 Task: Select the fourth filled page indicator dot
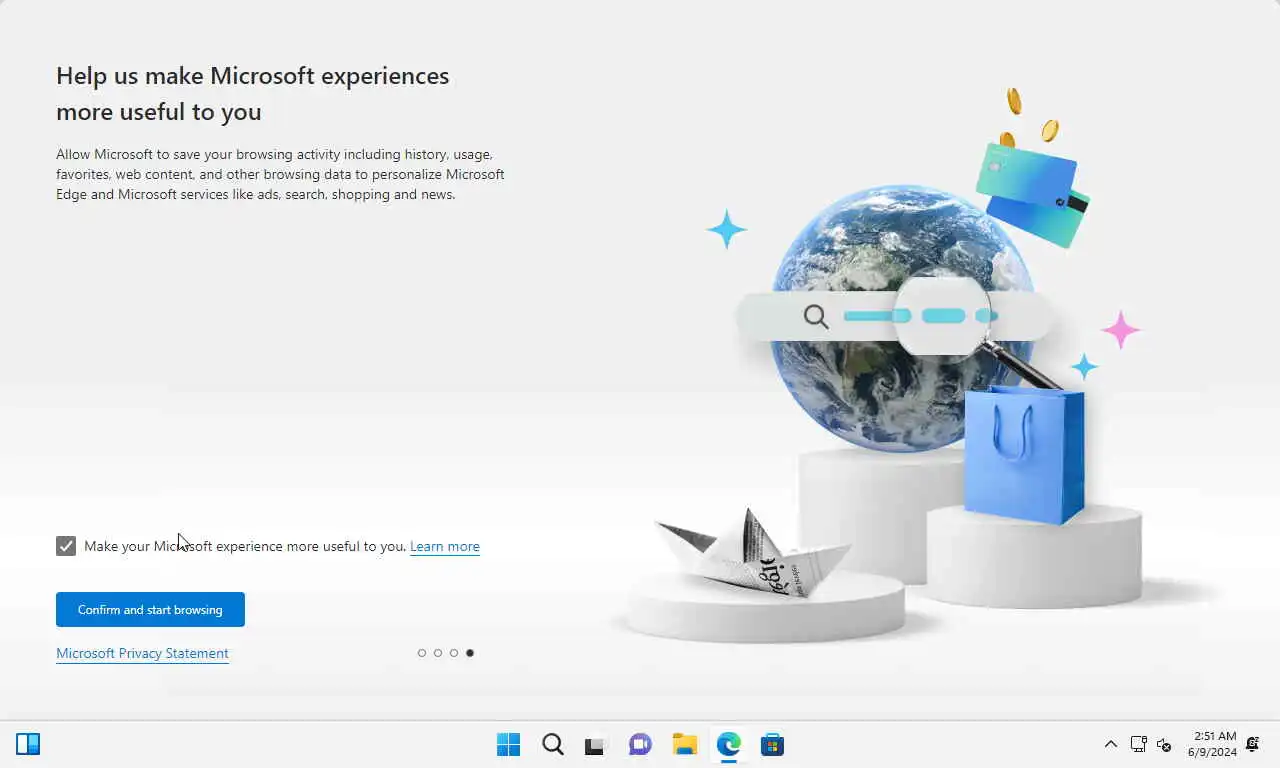(470, 653)
